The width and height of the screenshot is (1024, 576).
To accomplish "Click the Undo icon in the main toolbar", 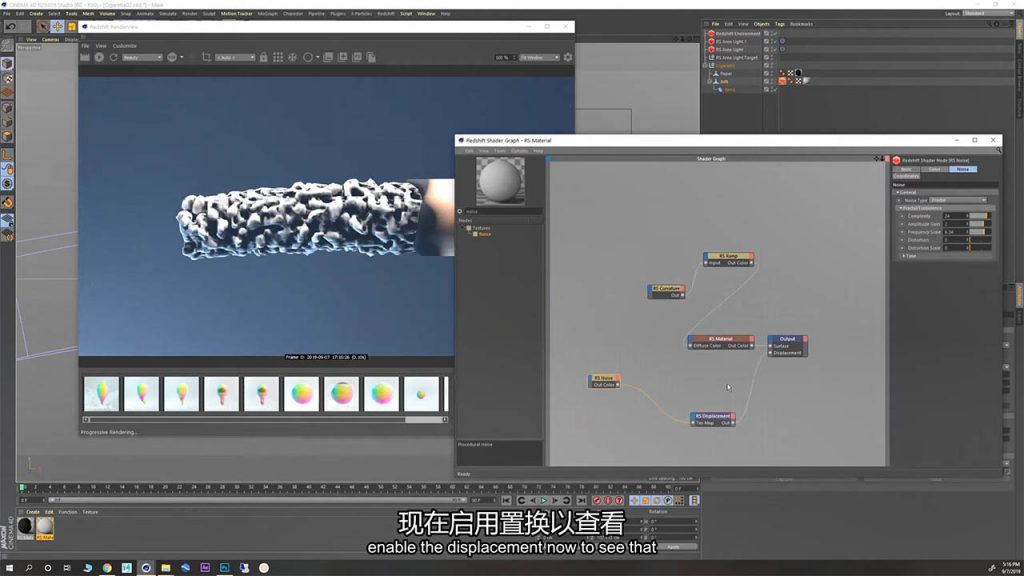I will click(x=11, y=27).
